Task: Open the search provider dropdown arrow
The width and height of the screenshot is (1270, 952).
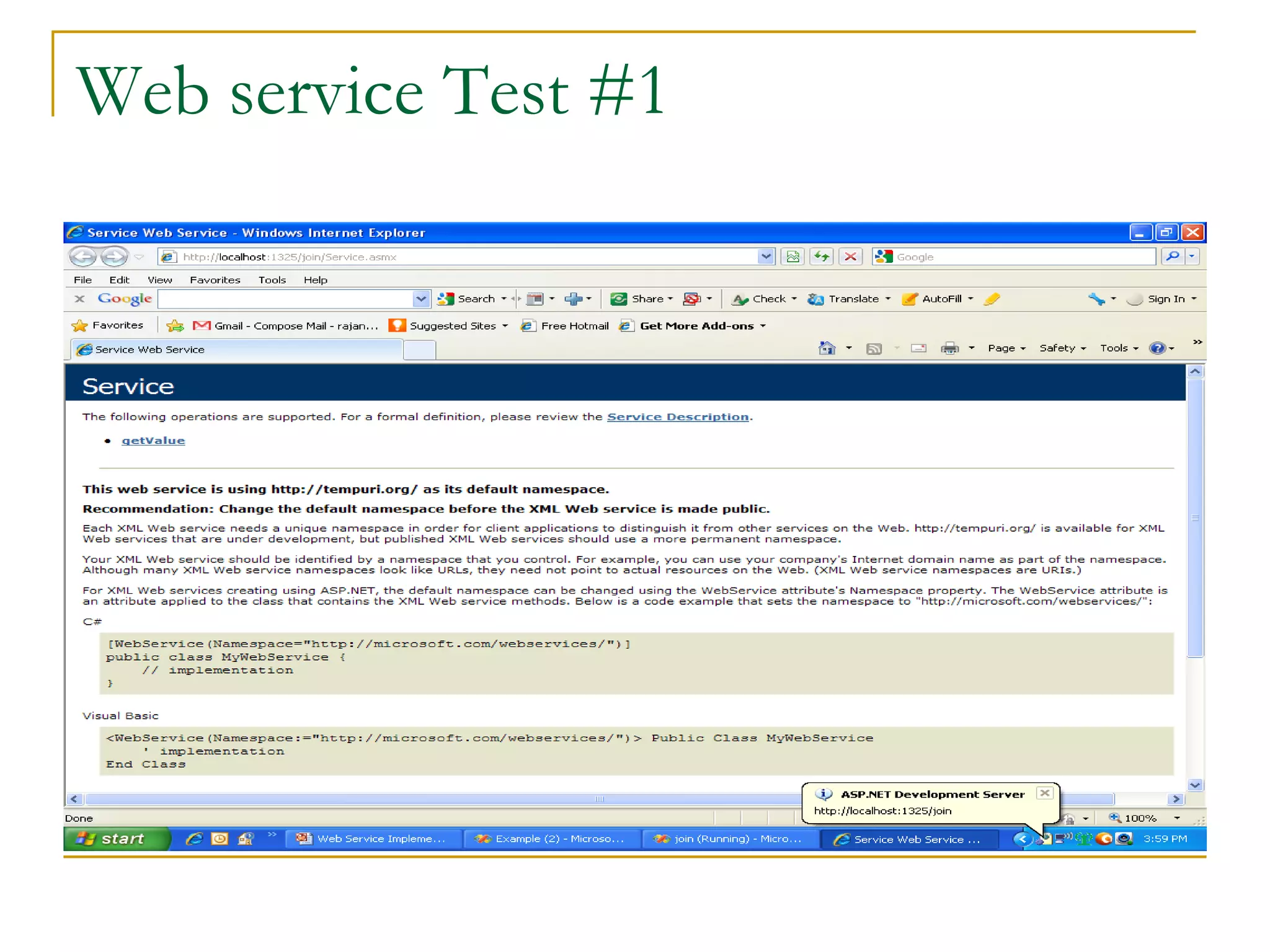Action: 1192,256
